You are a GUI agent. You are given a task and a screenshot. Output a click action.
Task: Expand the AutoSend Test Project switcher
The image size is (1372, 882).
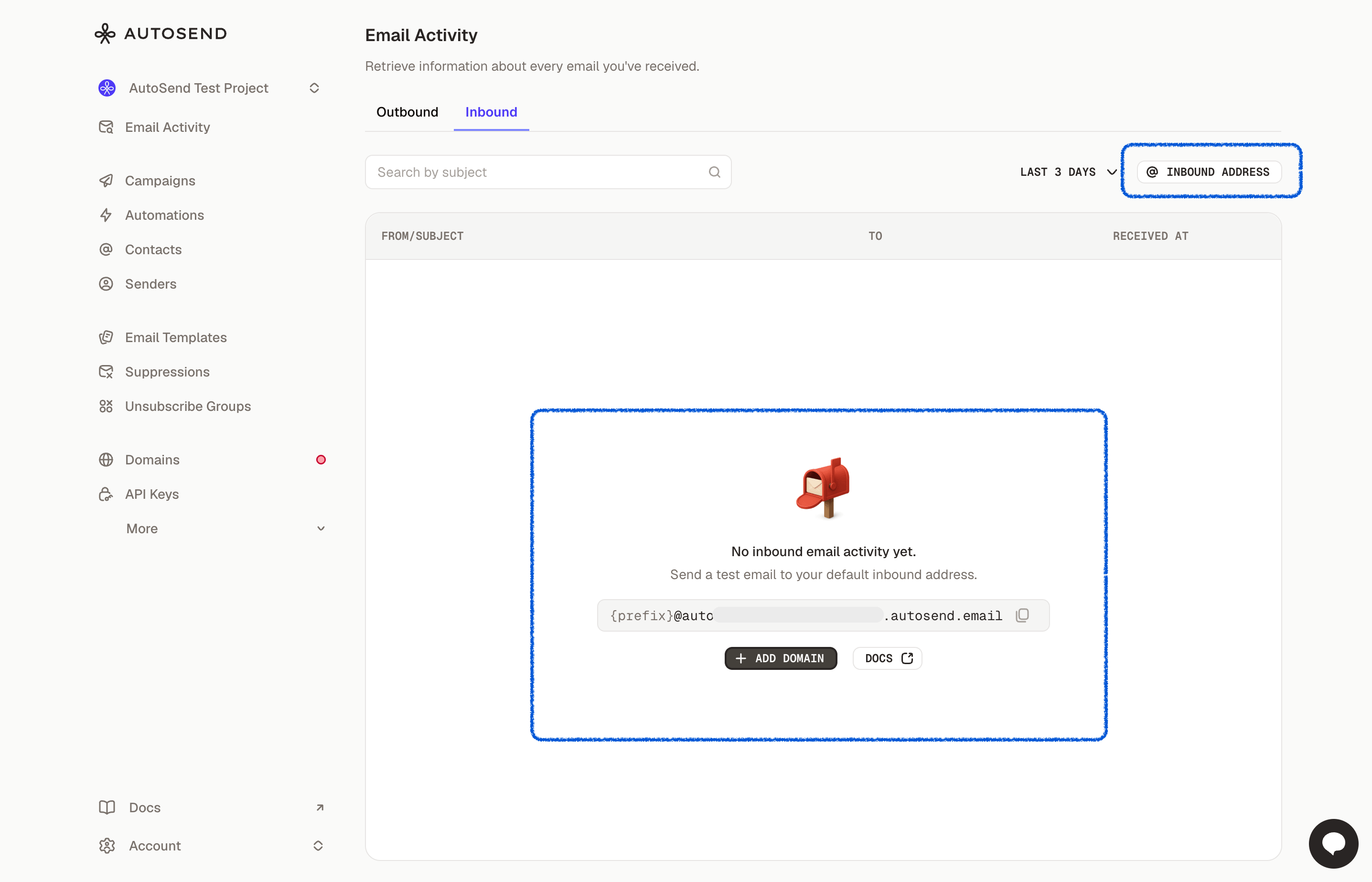point(314,87)
